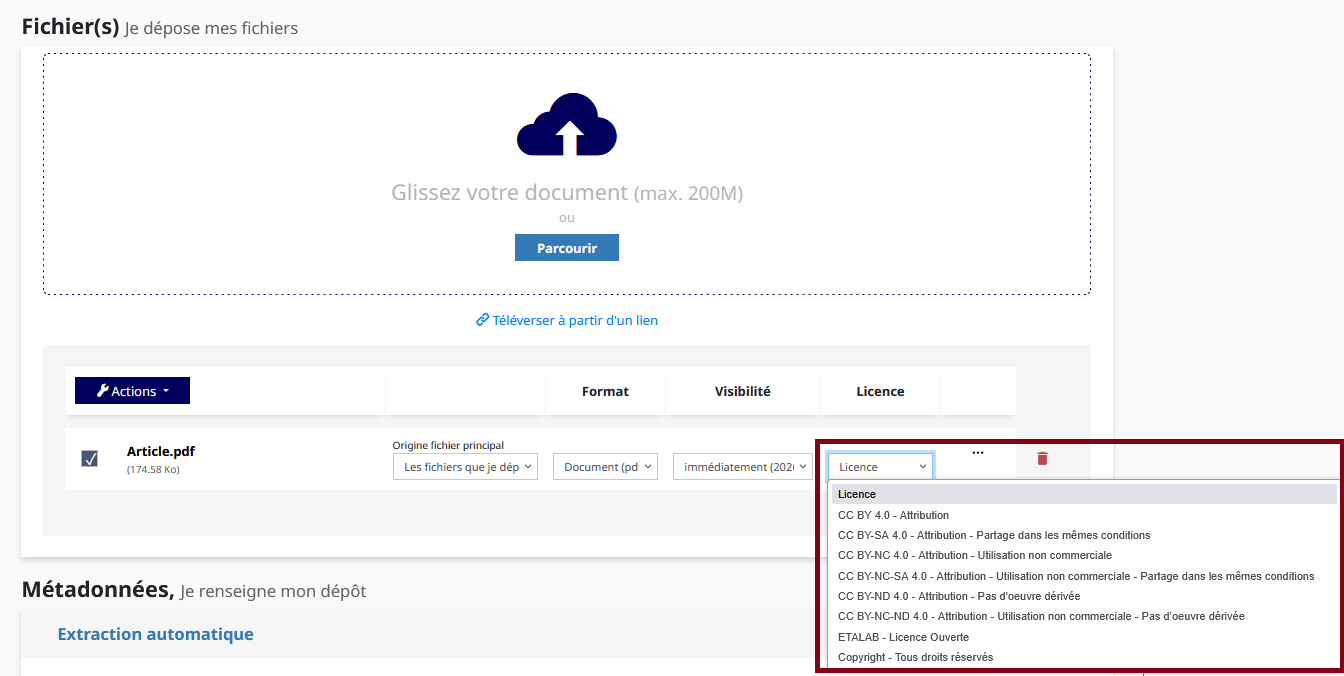Select CC BY-ND 4.0 licence option
1344x676 pixels.
(958, 596)
